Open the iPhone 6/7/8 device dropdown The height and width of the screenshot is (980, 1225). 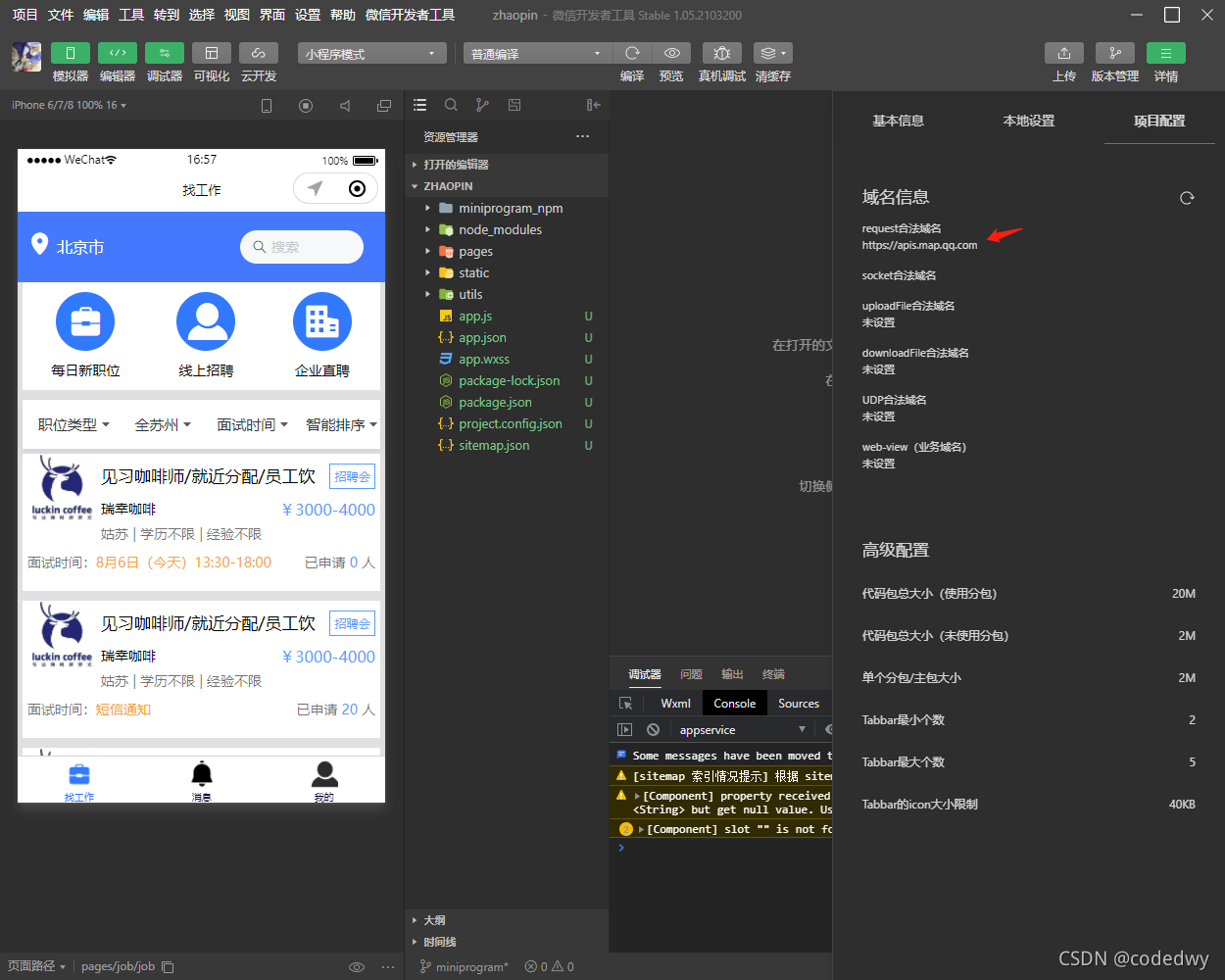point(69,105)
